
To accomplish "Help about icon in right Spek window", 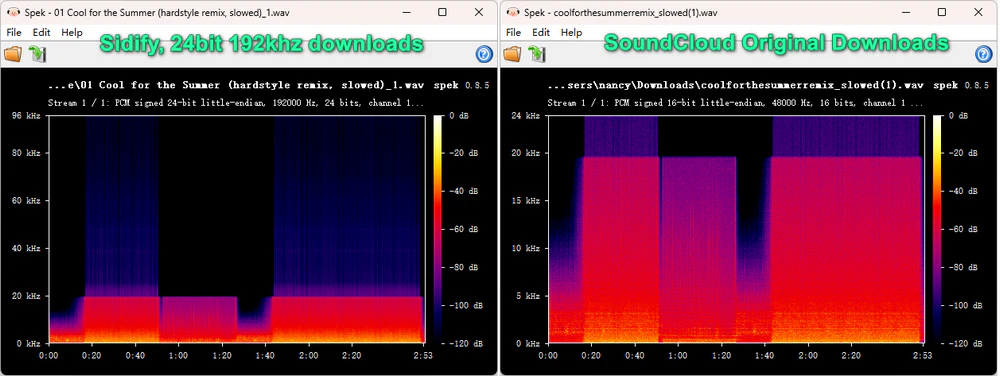I will [x=984, y=54].
